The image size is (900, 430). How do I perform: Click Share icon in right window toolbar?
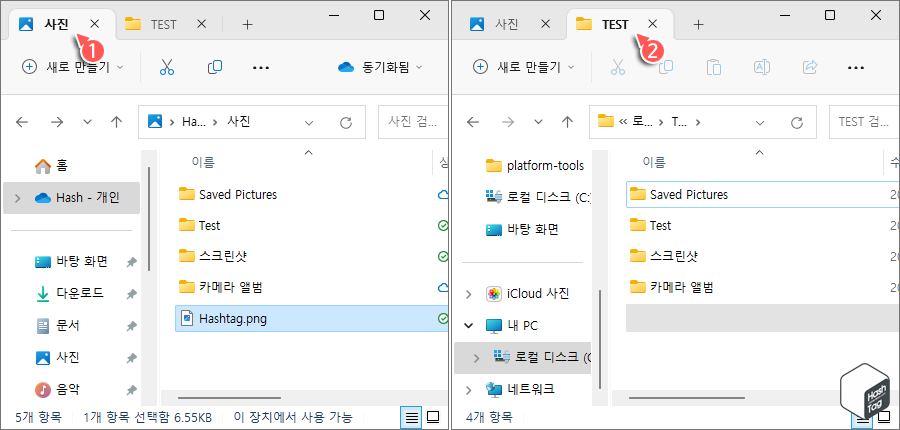point(810,67)
